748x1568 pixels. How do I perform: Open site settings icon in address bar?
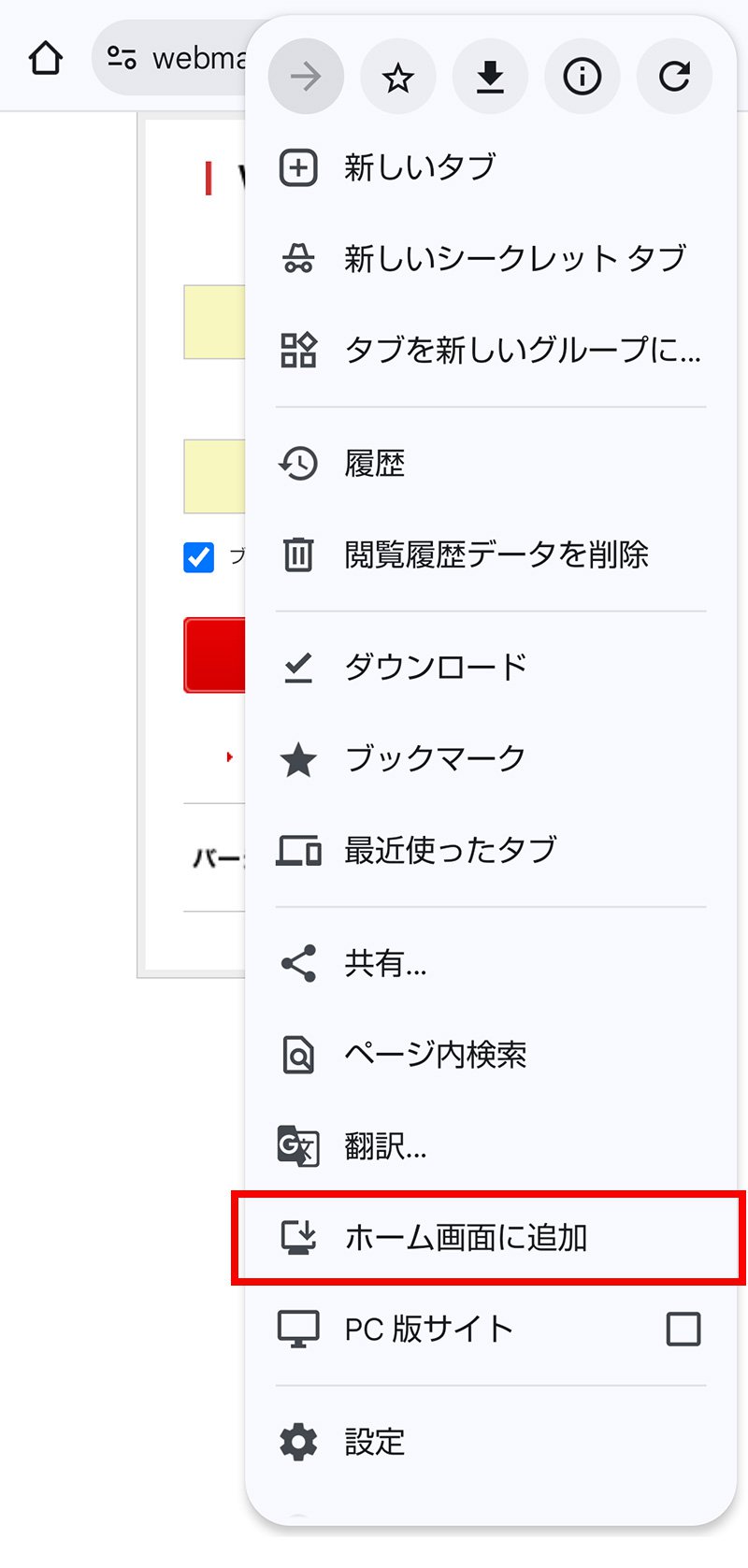[122, 58]
